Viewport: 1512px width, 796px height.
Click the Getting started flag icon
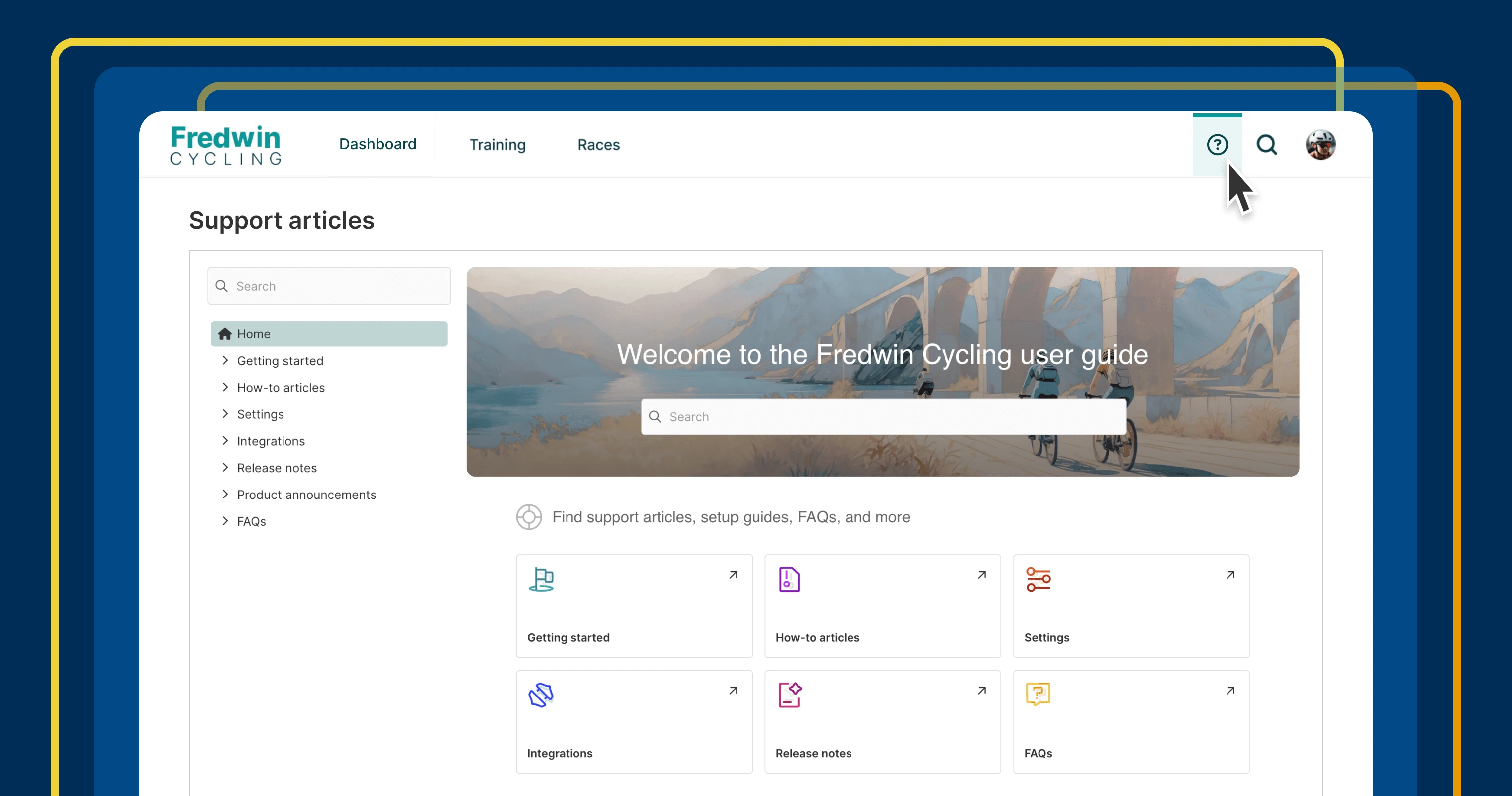coord(541,580)
